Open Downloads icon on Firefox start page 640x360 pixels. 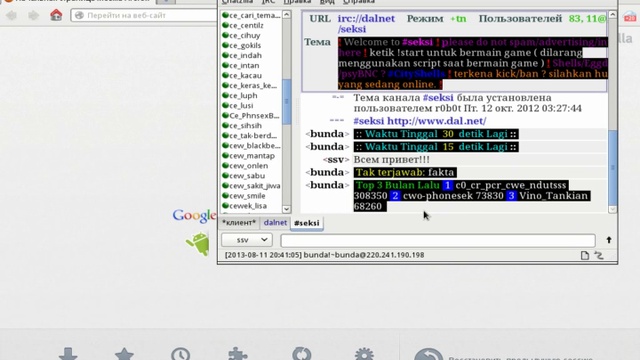pyautogui.click(x=68, y=353)
